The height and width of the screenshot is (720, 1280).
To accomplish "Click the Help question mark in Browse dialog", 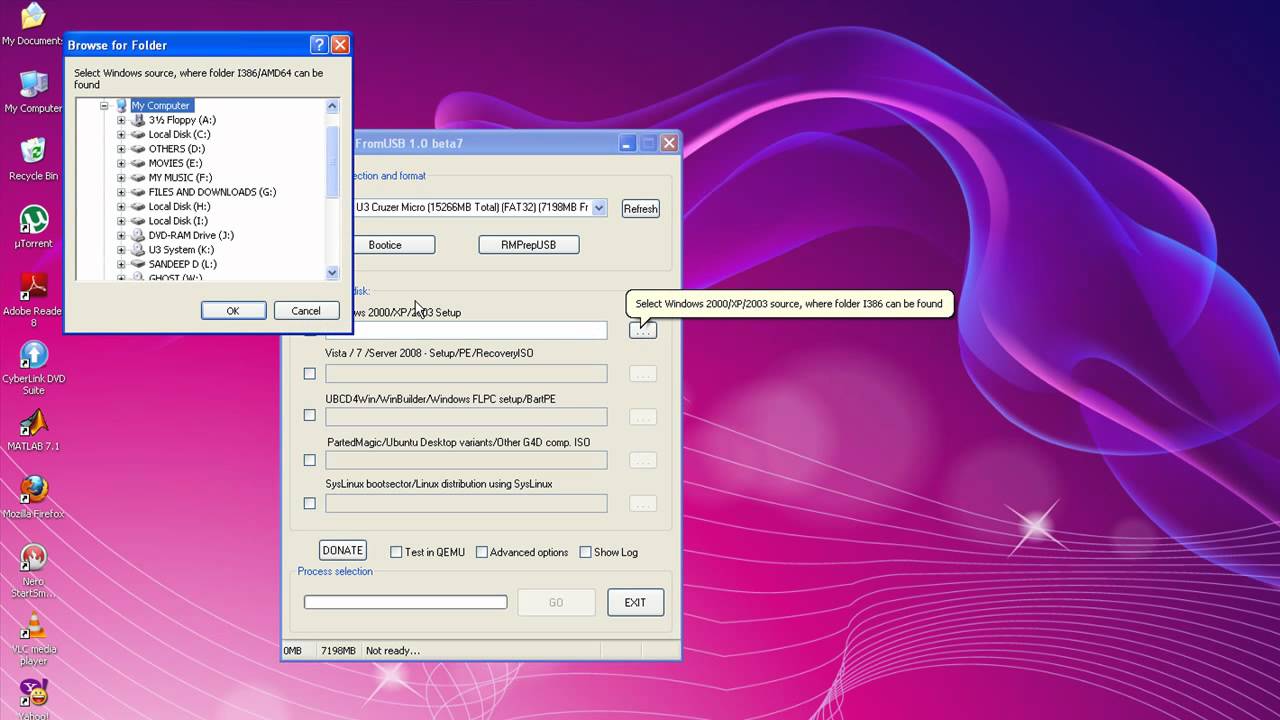I will [319, 45].
